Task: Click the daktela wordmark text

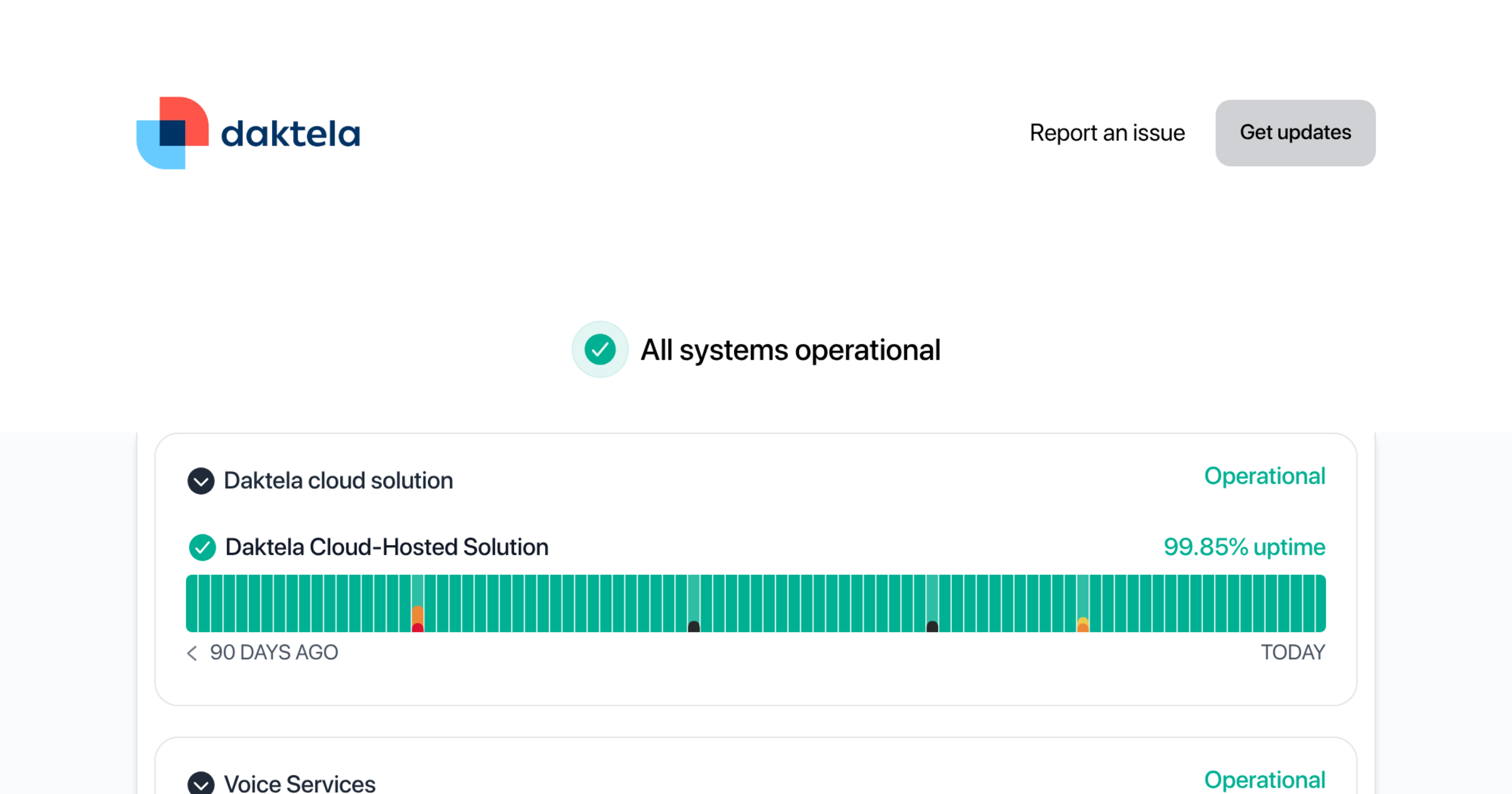Action: (x=290, y=134)
